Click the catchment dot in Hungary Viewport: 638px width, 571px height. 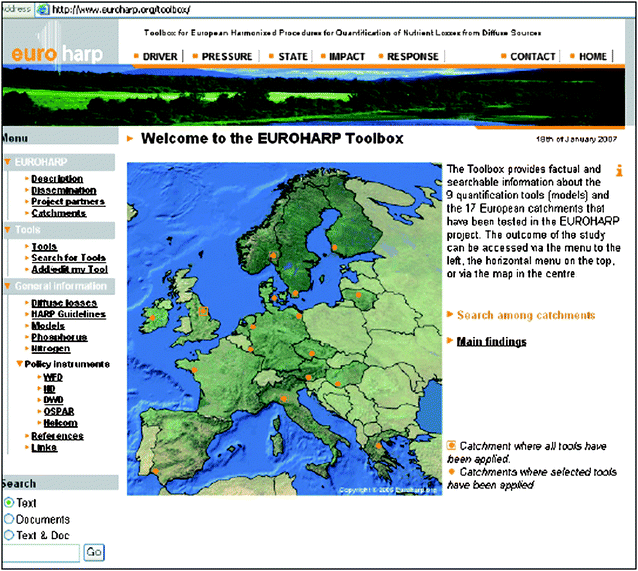tap(338, 383)
